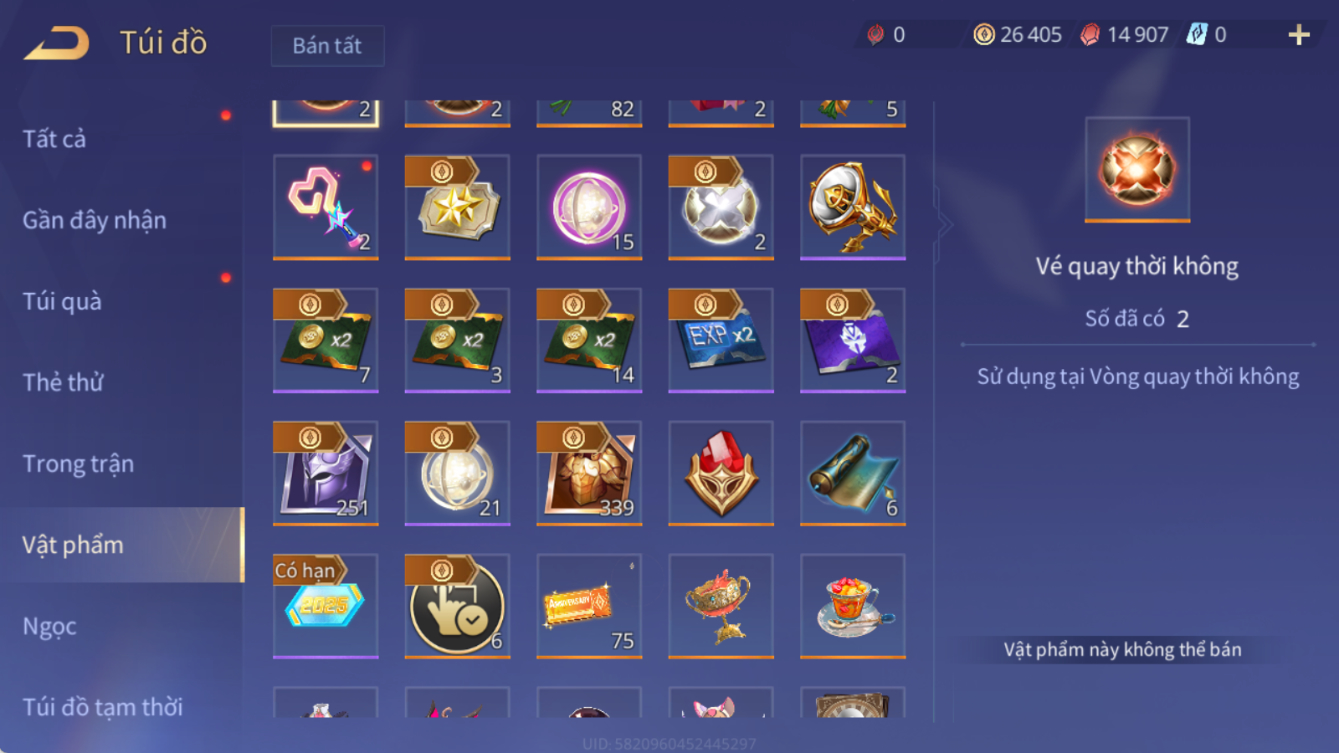
Task: Click the Bán tất button
Action: (327, 46)
